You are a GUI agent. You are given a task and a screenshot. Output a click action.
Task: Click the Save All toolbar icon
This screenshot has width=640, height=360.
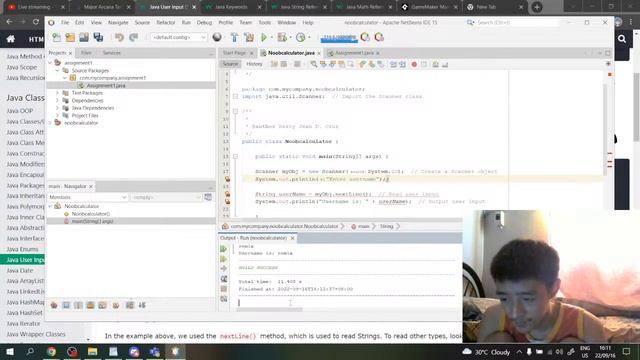point(98,38)
